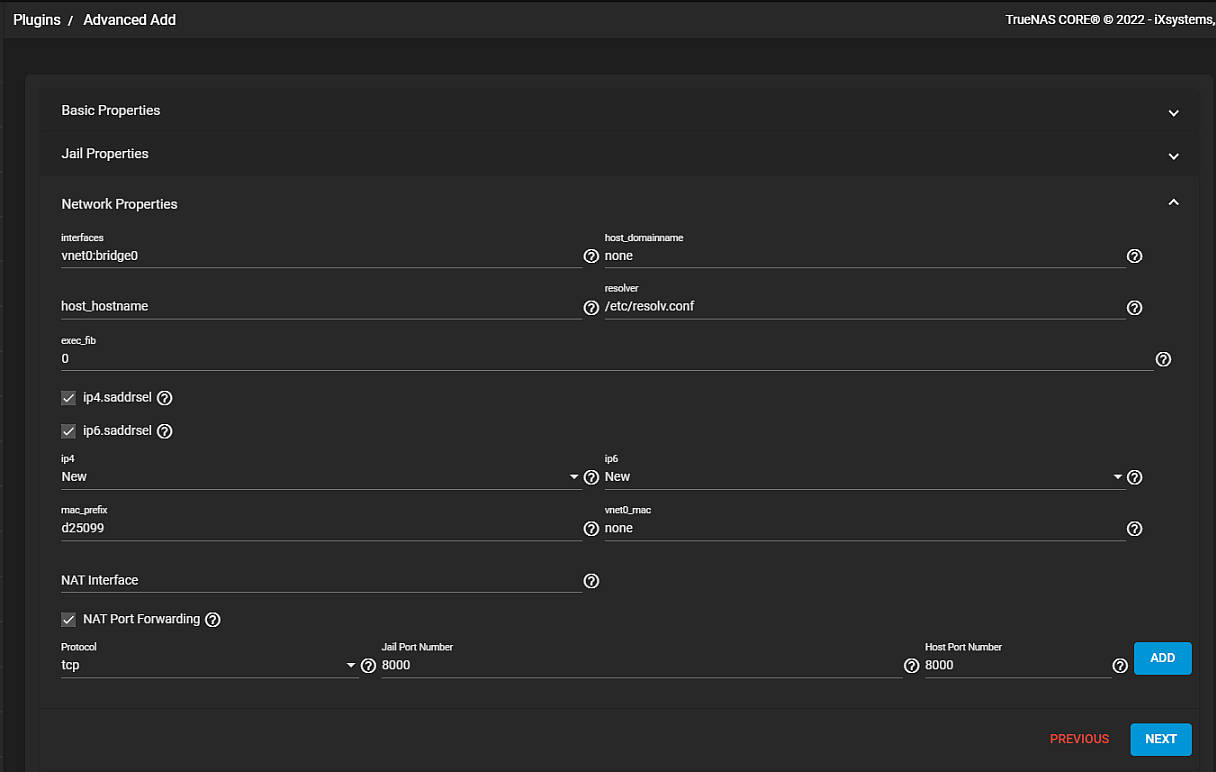Screen dimensions: 1216x772
Task: Open help tooltip for host_domainname
Action: point(1134,257)
